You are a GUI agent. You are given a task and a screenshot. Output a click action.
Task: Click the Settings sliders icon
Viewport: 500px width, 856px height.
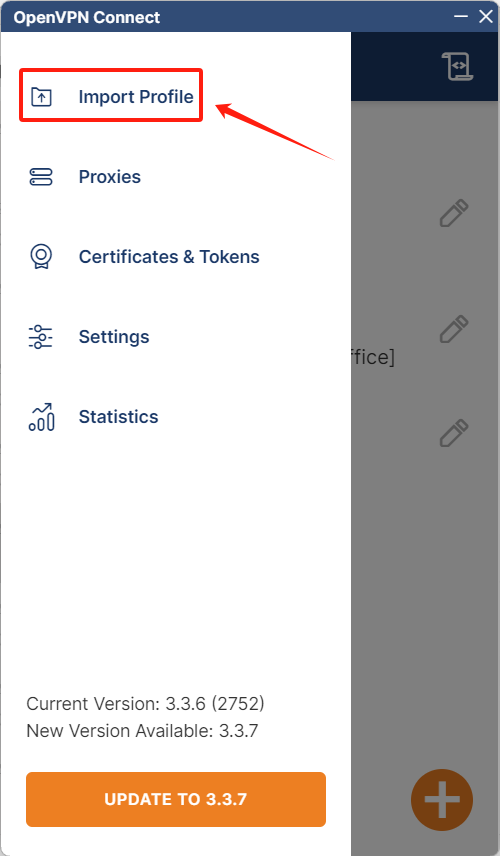[40, 337]
